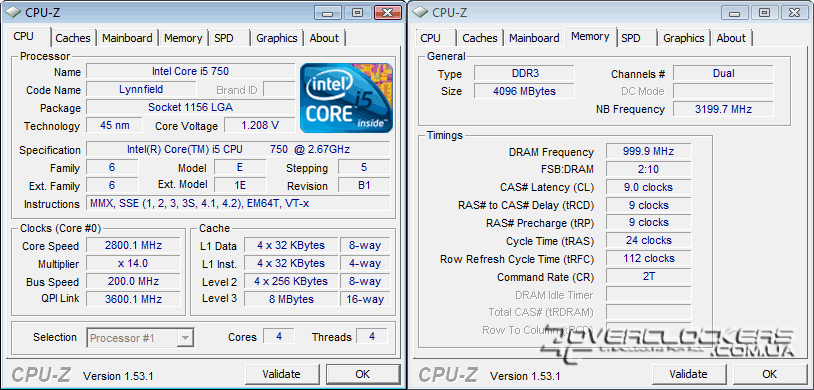This screenshot has height=390, width=814.
Task: Close the right CPU-Z window
Action: pyautogui.click(x=794, y=12)
